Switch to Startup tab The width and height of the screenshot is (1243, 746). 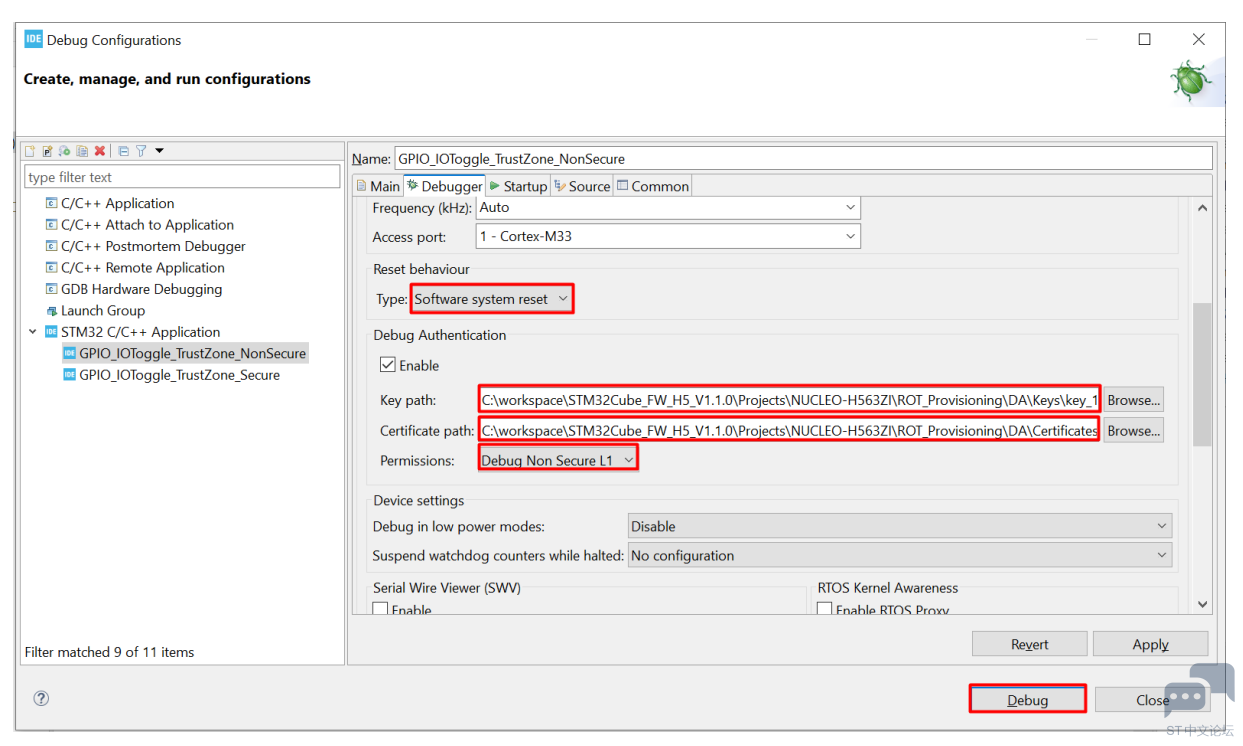(x=518, y=186)
